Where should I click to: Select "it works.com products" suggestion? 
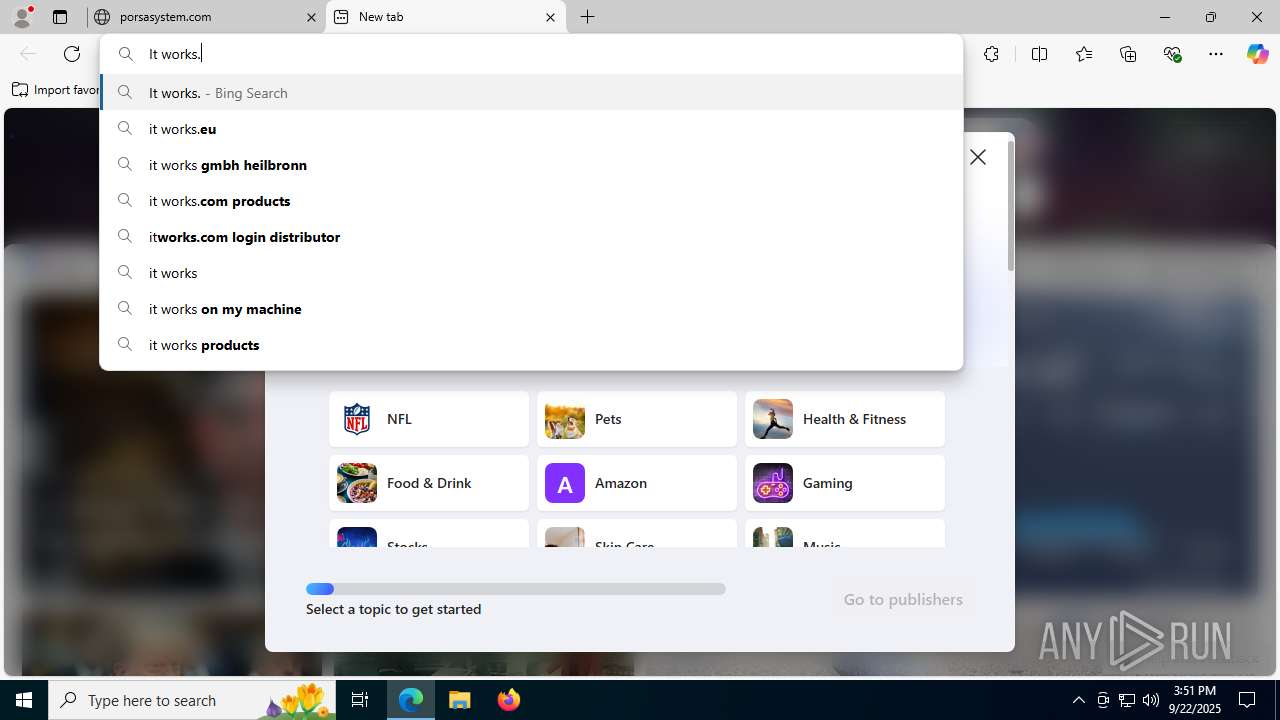pyautogui.click(x=531, y=201)
